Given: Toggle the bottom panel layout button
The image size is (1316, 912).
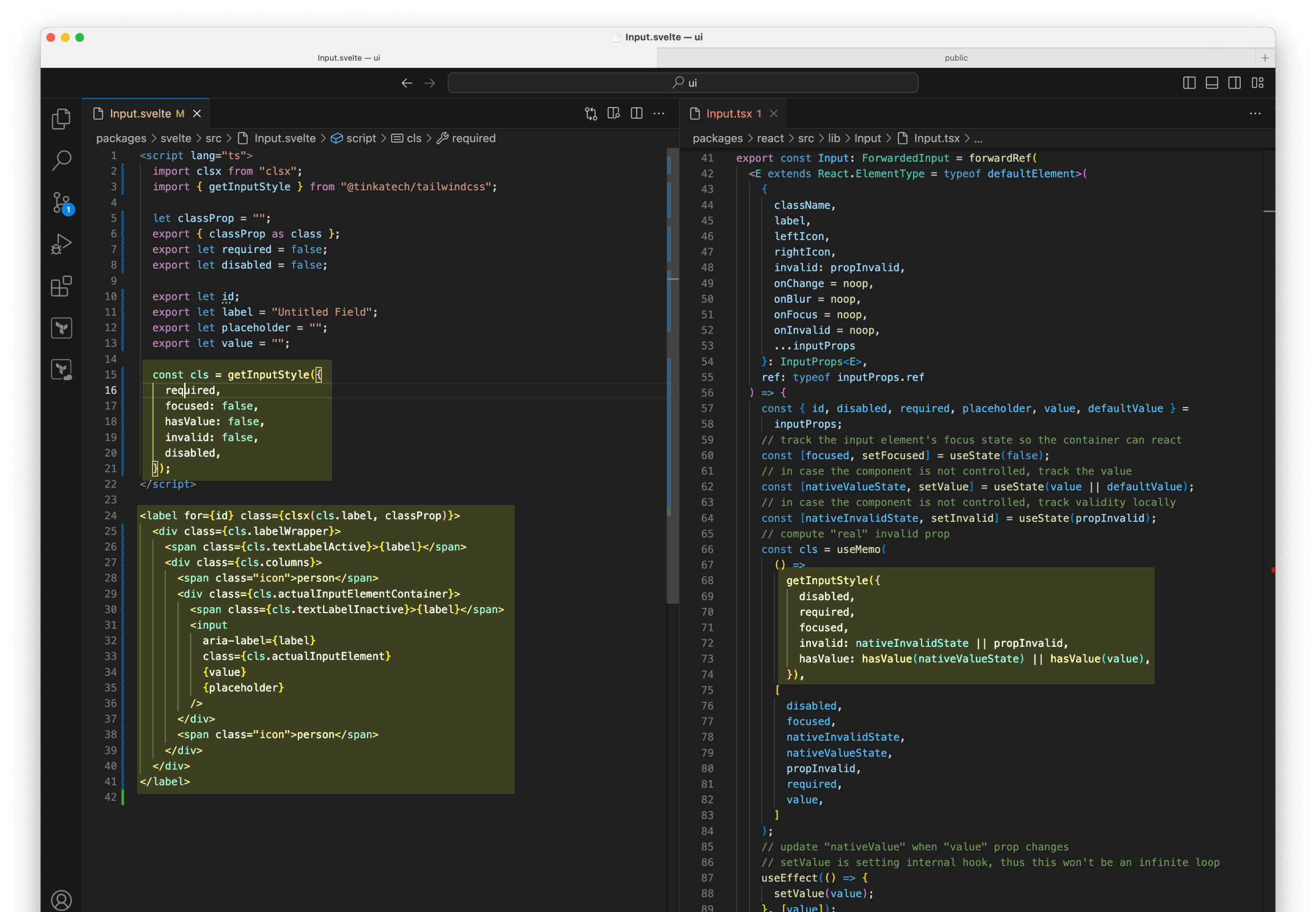Looking at the screenshot, I should (x=1212, y=83).
